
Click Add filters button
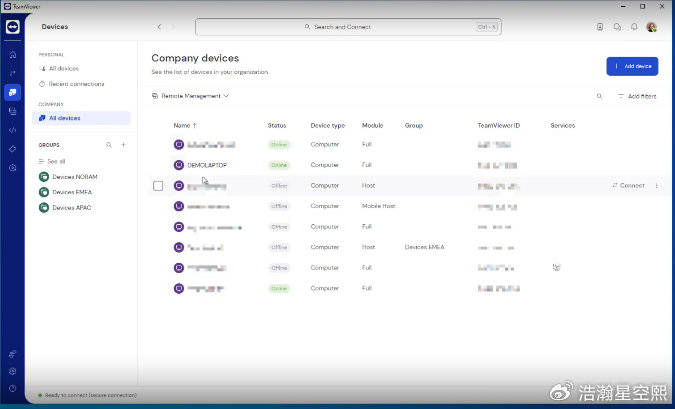tap(637, 96)
